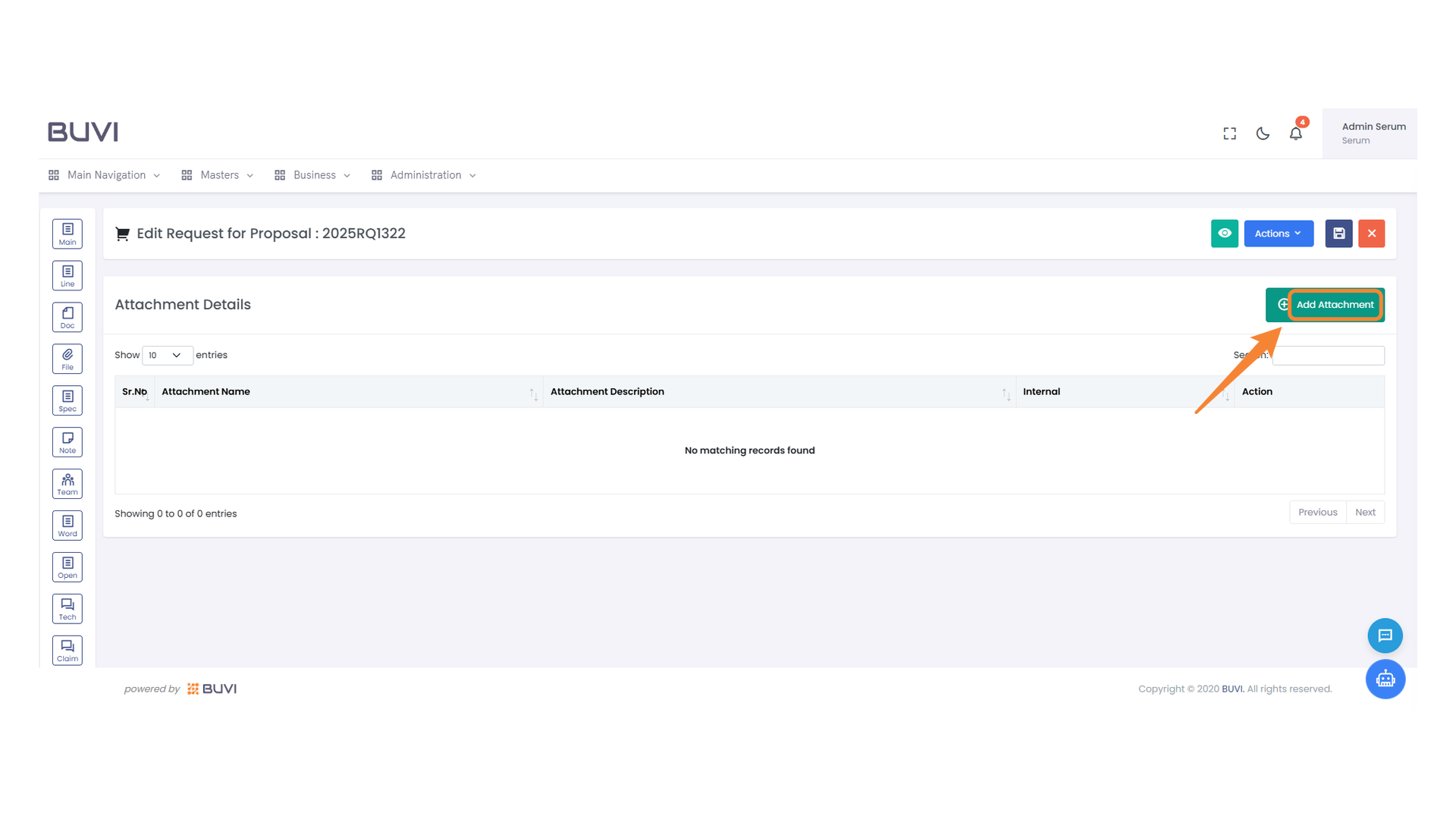Toggle fullscreen view mode

1229,133
